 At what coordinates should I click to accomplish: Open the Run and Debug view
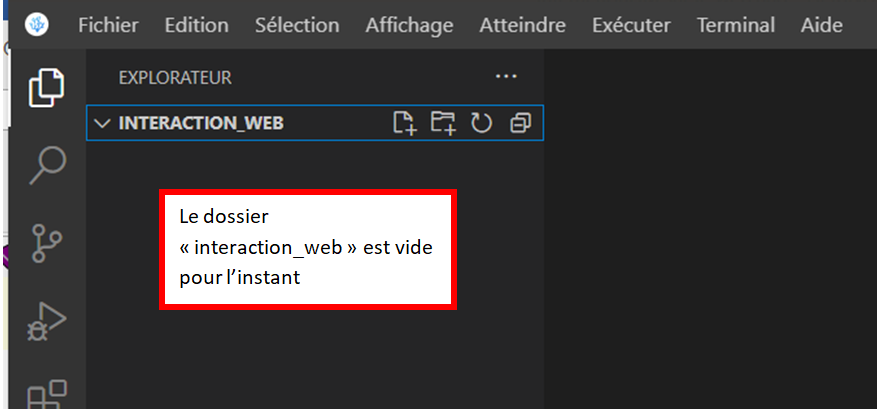pyautogui.click(x=44, y=320)
